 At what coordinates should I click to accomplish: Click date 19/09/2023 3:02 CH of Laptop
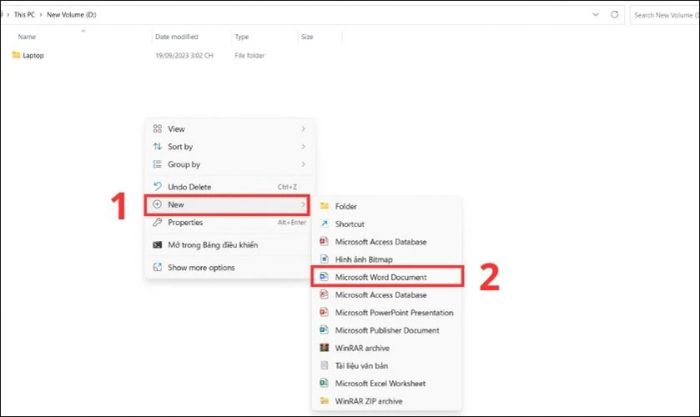pos(184,55)
